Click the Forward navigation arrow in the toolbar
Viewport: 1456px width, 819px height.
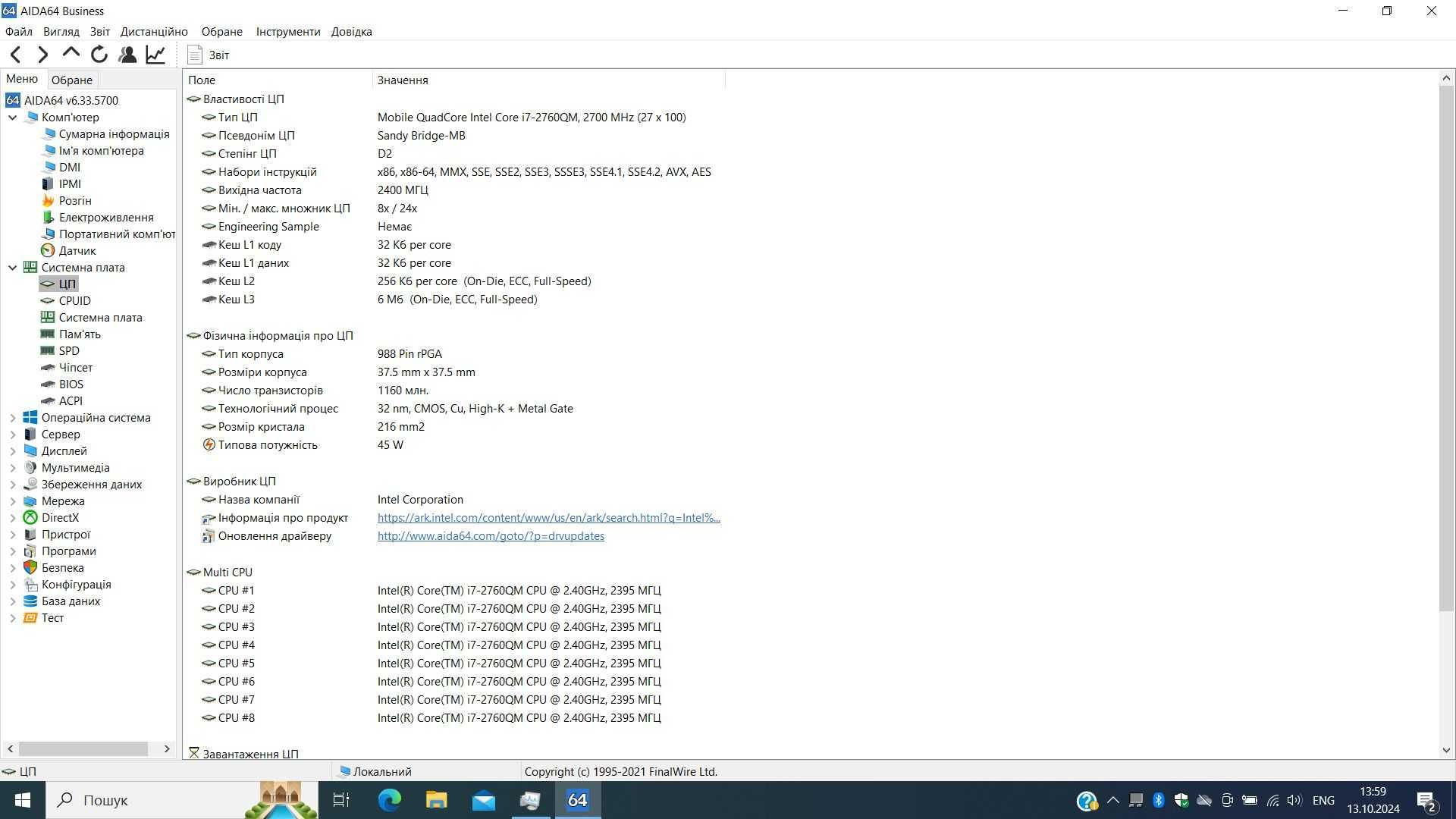pos(43,55)
